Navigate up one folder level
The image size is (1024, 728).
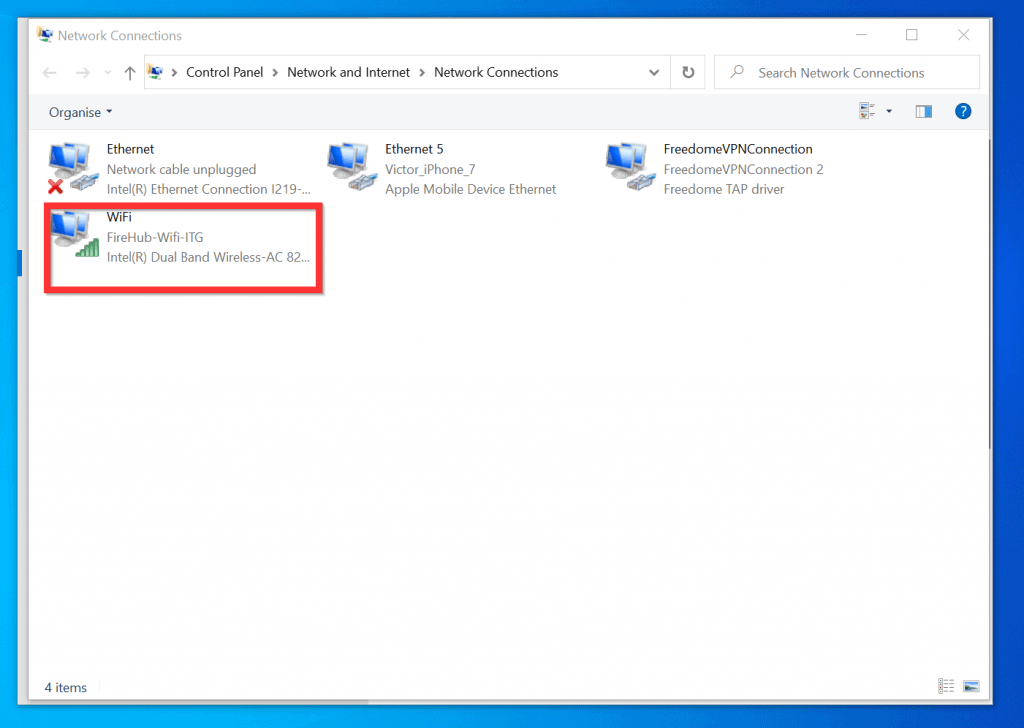129,72
